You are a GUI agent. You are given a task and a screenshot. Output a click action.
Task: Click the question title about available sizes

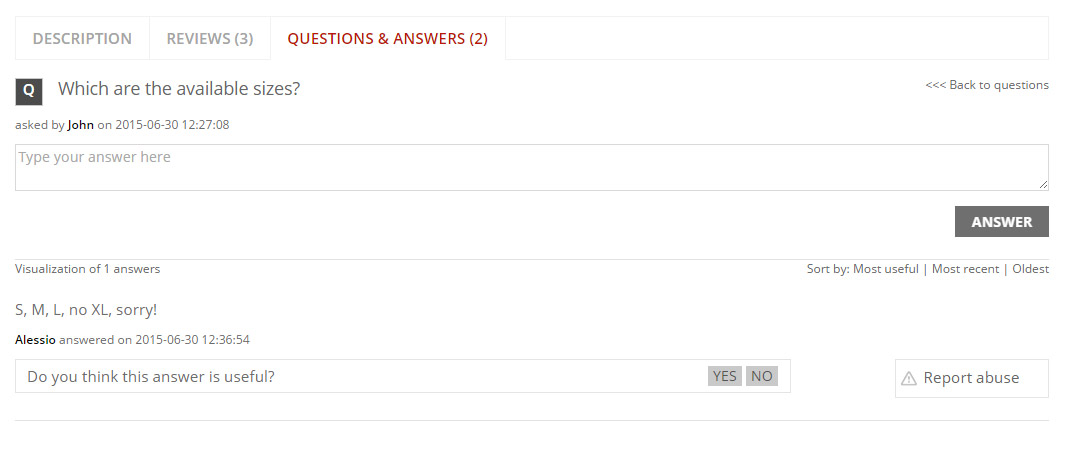[179, 88]
